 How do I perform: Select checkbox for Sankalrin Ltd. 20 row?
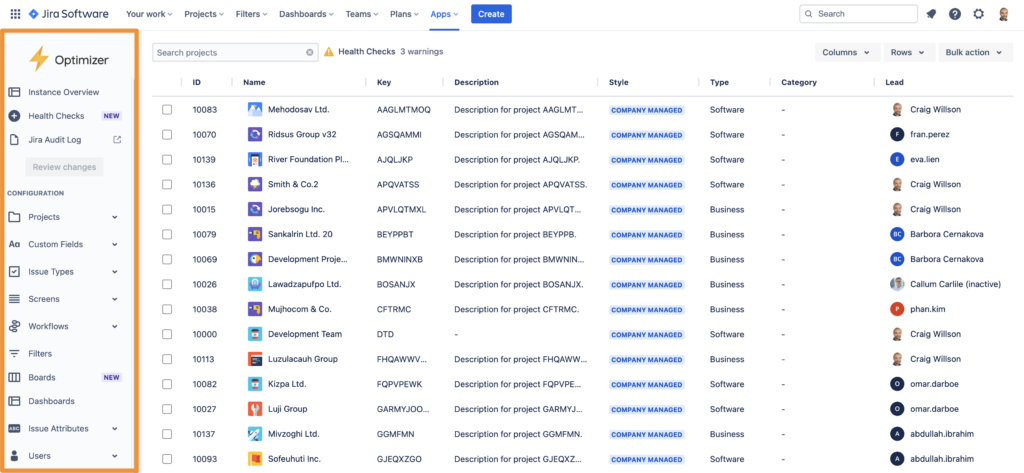pos(167,234)
